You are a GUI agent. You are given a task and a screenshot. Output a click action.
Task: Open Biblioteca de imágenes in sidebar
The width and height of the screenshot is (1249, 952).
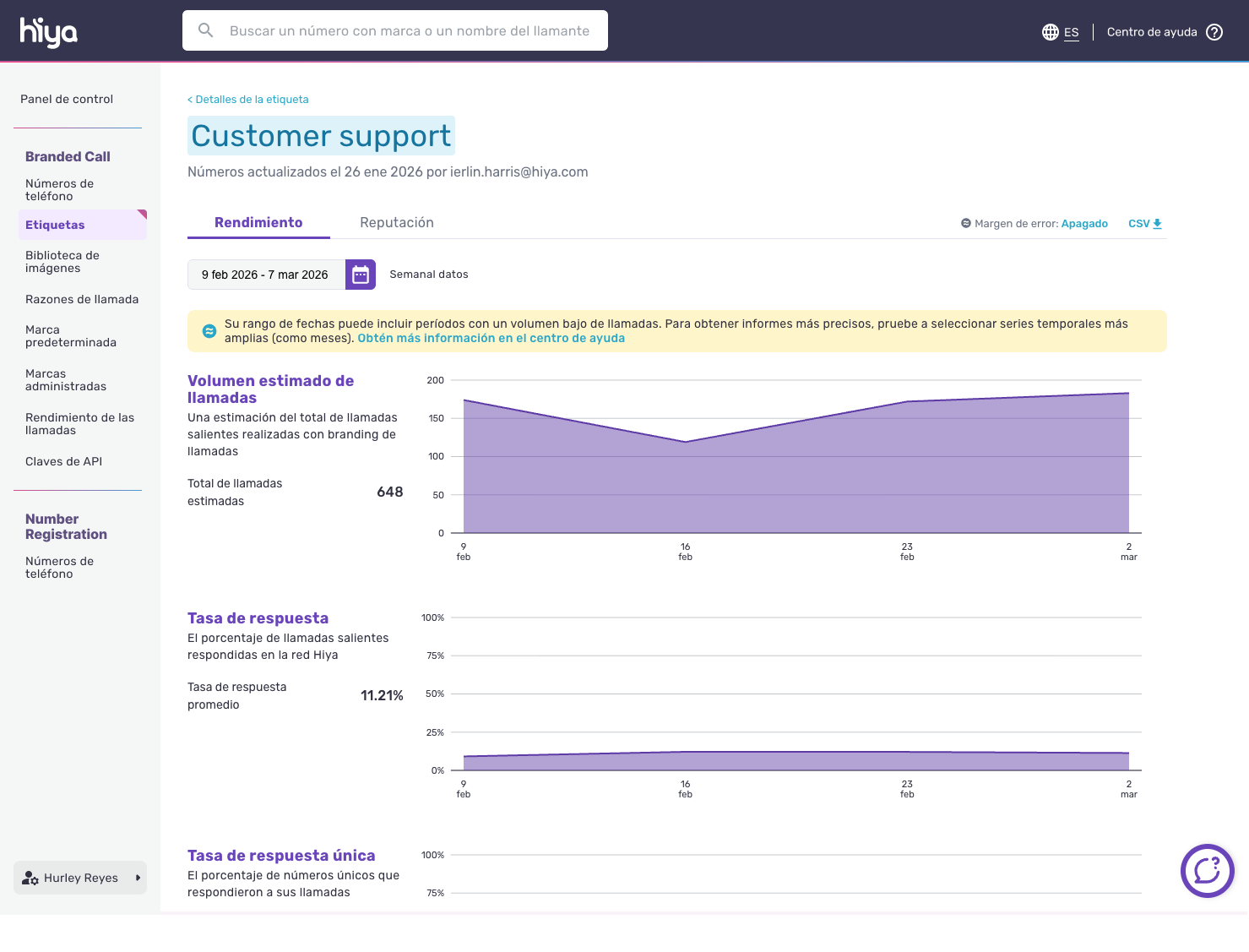tap(62, 262)
